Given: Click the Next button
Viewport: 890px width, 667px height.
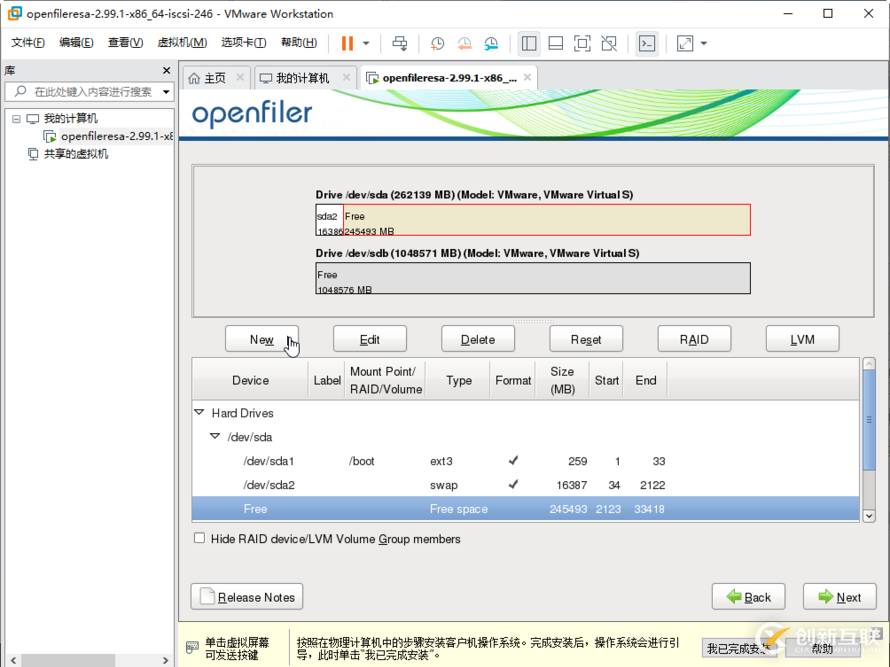Looking at the screenshot, I should [x=839, y=597].
